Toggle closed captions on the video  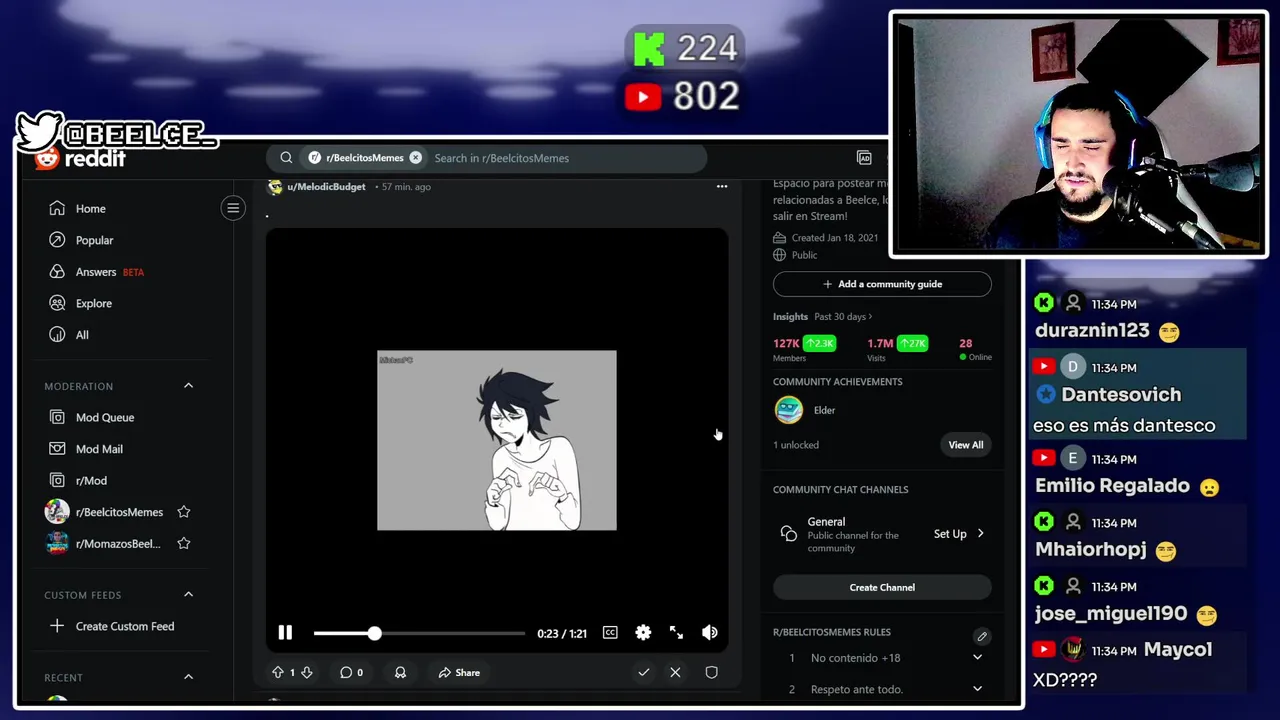pyautogui.click(x=610, y=633)
